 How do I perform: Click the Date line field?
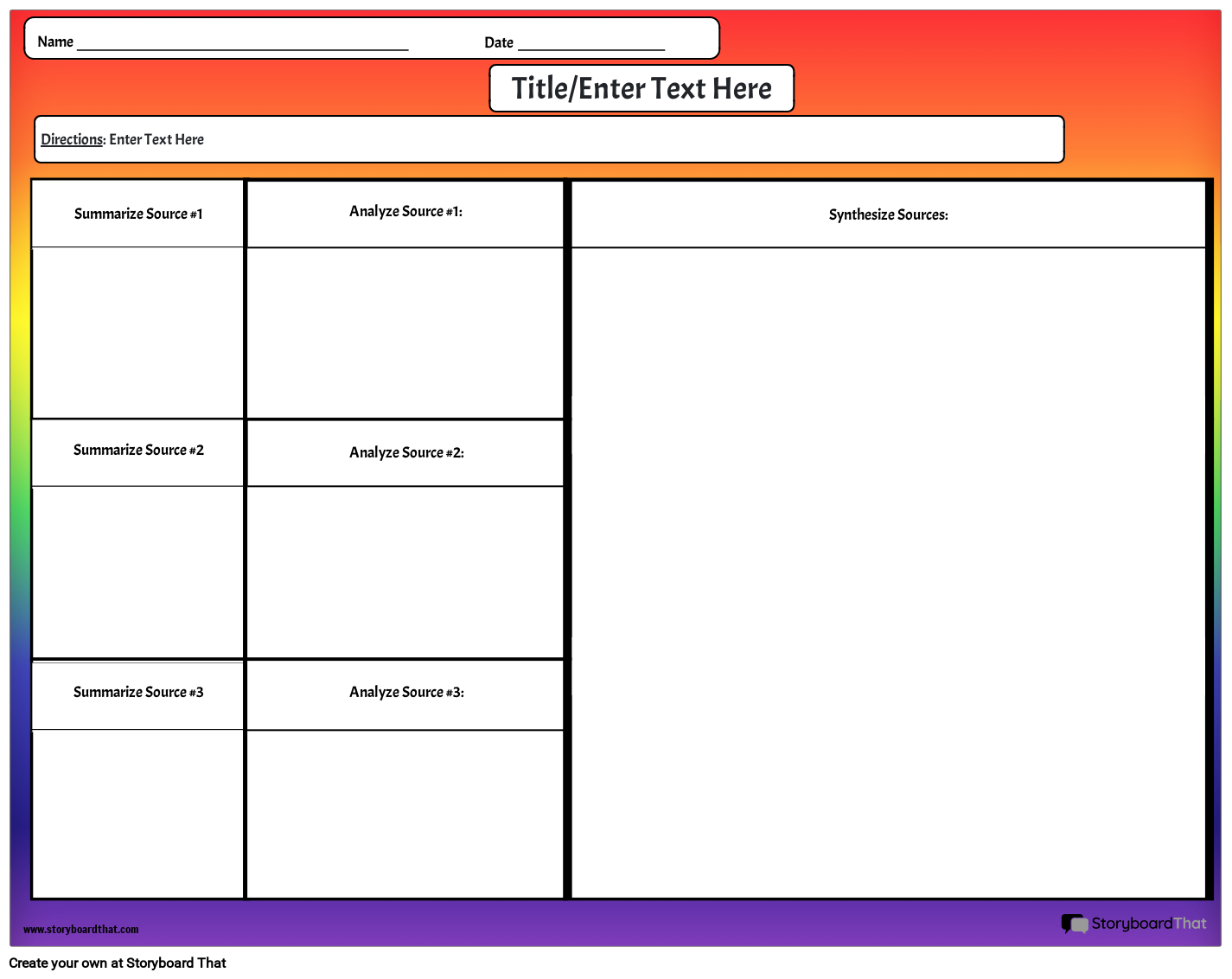[x=590, y=42]
